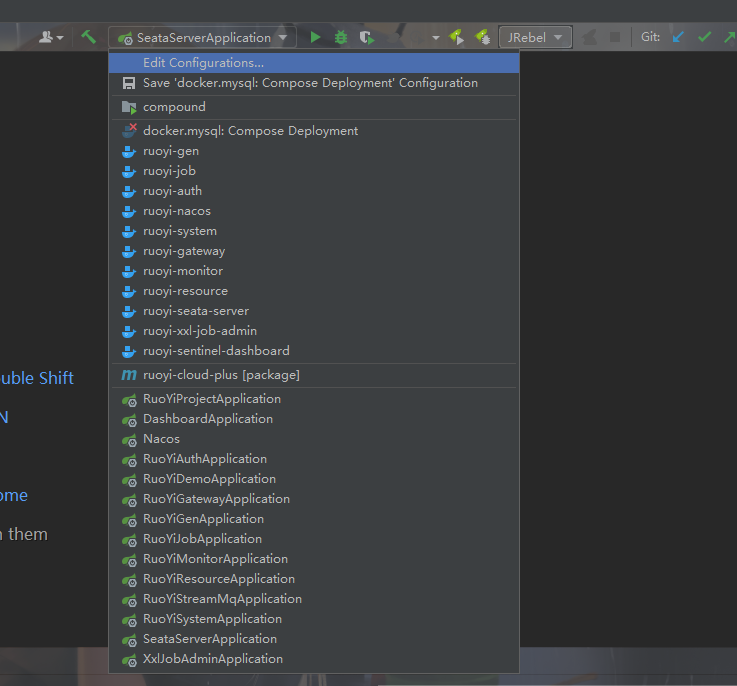
Task: Select ruoyi-cloud-plus [package] Maven configuration
Action: 221,375
